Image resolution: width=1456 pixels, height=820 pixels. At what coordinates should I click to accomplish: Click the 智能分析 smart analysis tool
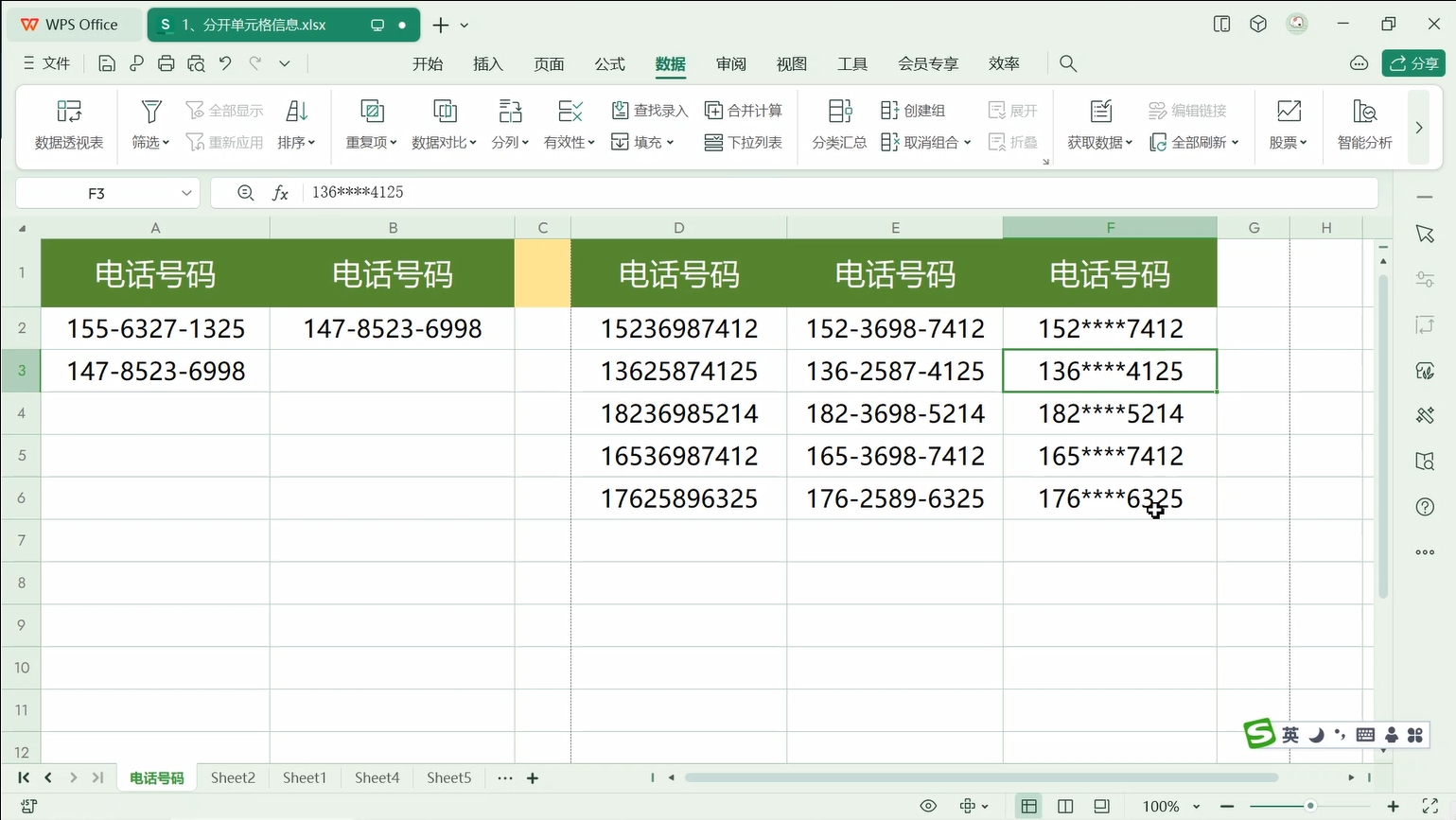pyautogui.click(x=1364, y=125)
